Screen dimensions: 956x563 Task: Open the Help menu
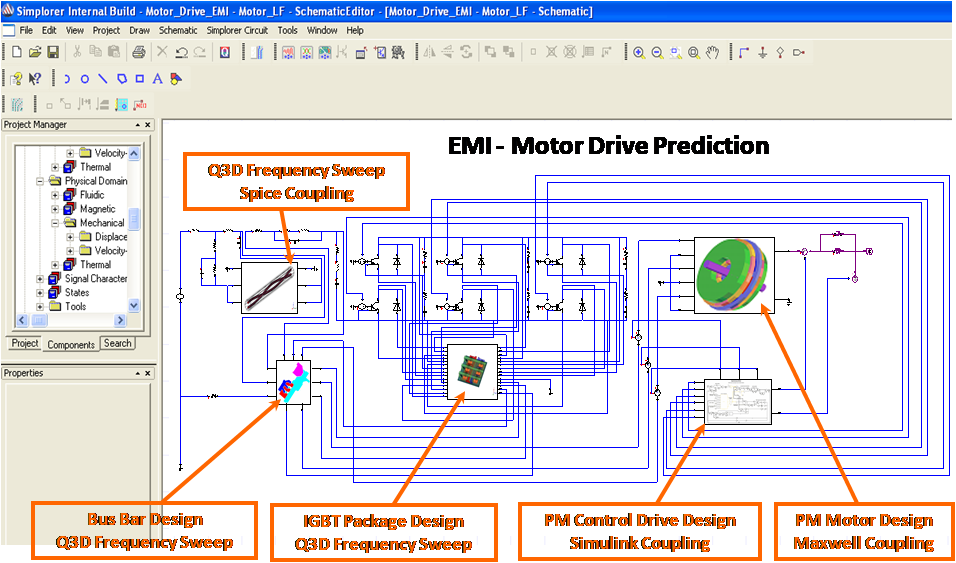pyautogui.click(x=355, y=30)
